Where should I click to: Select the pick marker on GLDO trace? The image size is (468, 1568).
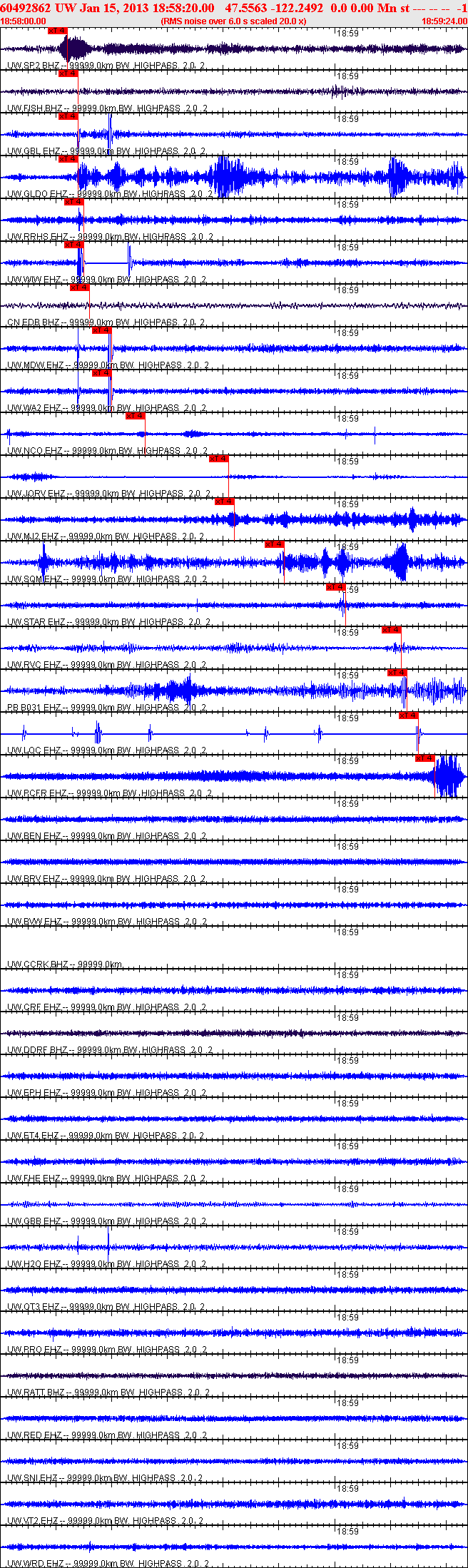[68, 159]
